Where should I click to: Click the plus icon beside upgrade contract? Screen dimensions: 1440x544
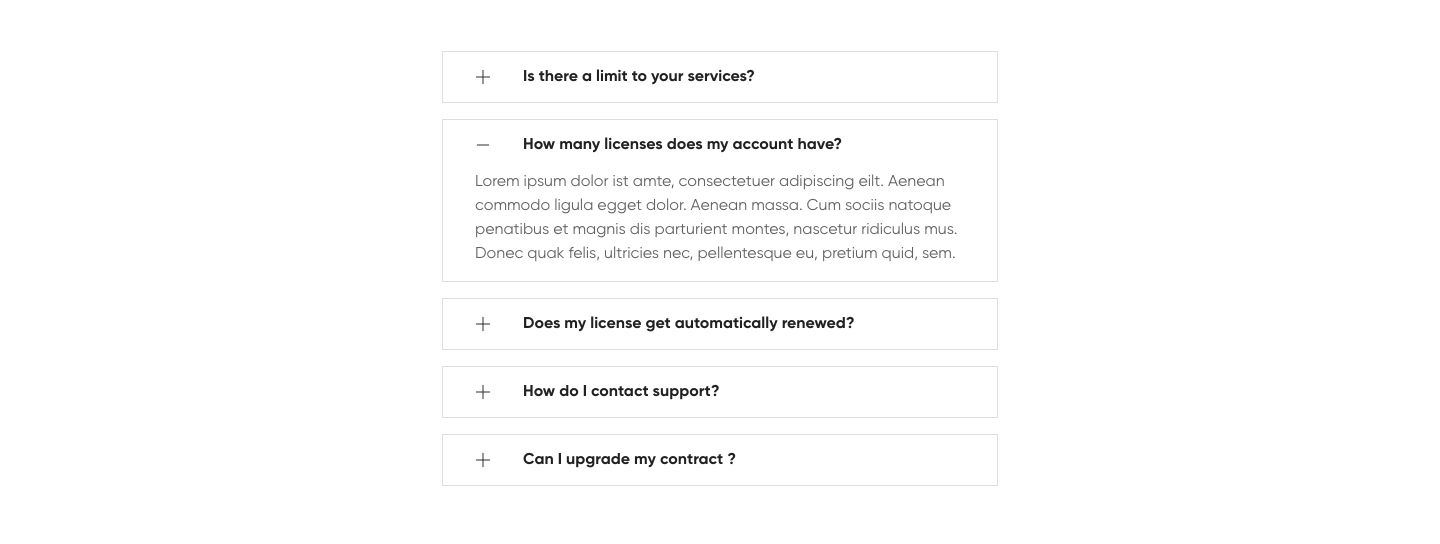(x=483, y=460)
